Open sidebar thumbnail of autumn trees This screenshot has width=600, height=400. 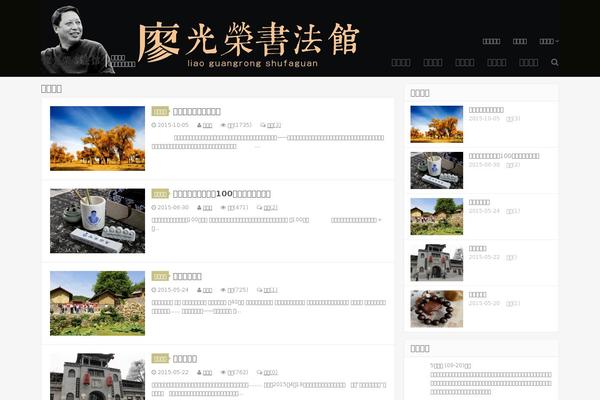[x=437, y=124]
